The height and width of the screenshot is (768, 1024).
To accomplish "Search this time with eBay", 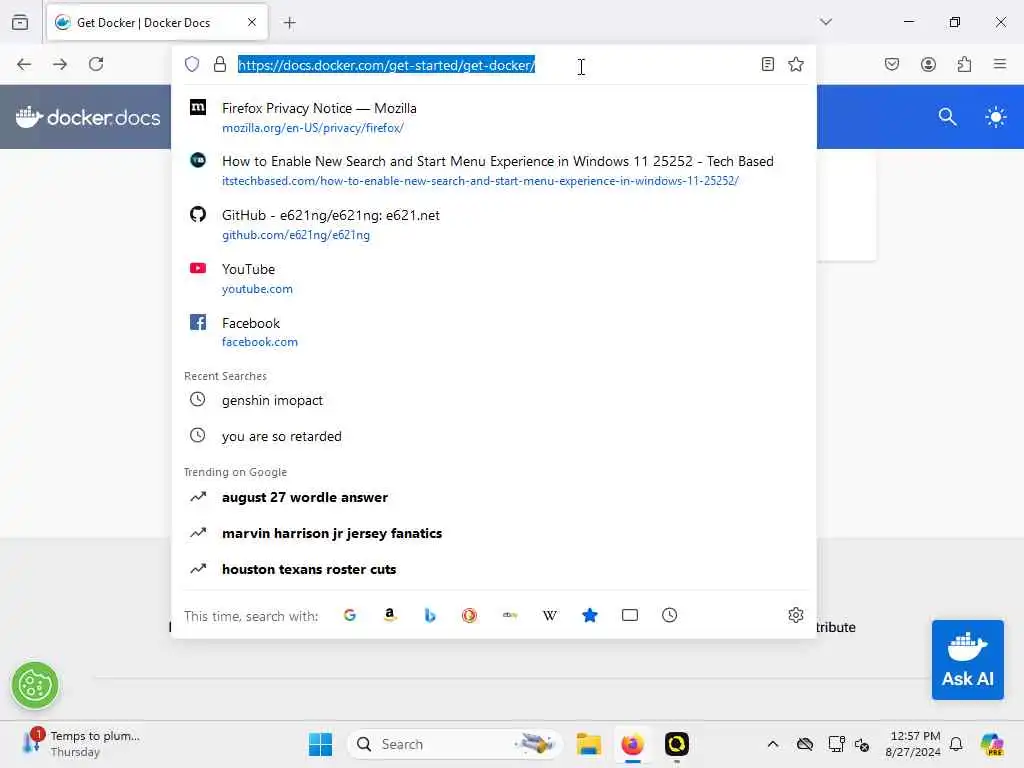I will [x=510, y=615].
